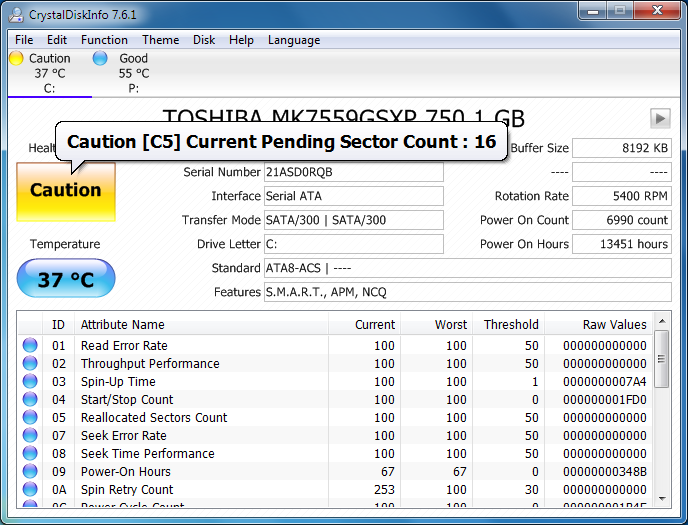The width and height of the screenshot is (688, 525).
Task: Click status icon for Power-On Hours
Action: (30, 471)
